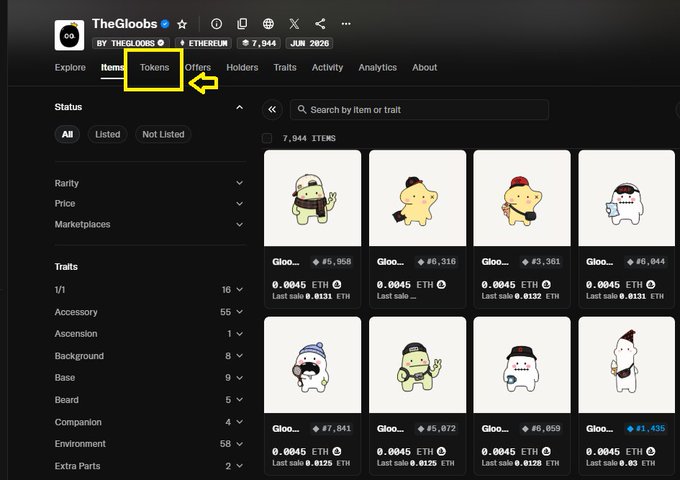Click the marketplace icon on Gloob #1,435
Image resolution: width=680 pixels, height=480 pixels.
(x=651, y=451)
